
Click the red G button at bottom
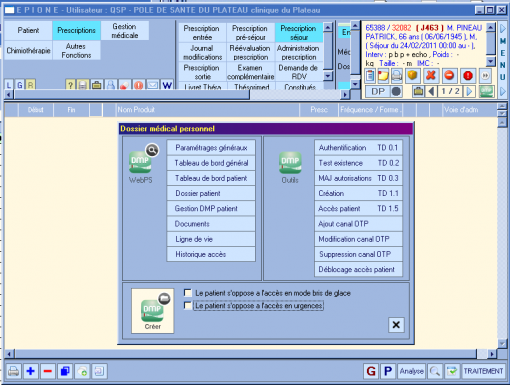371,371
